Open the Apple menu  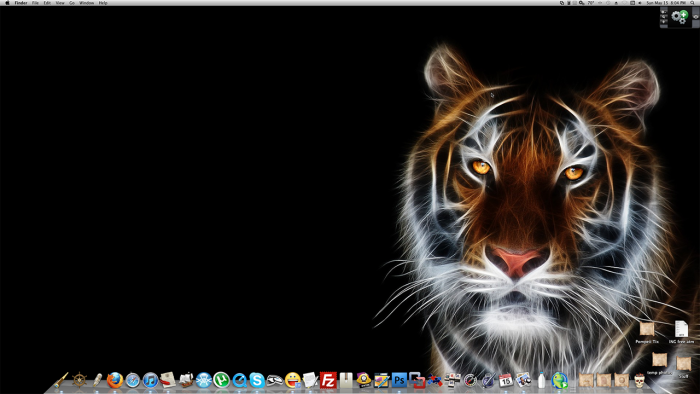tap(7, 3)
